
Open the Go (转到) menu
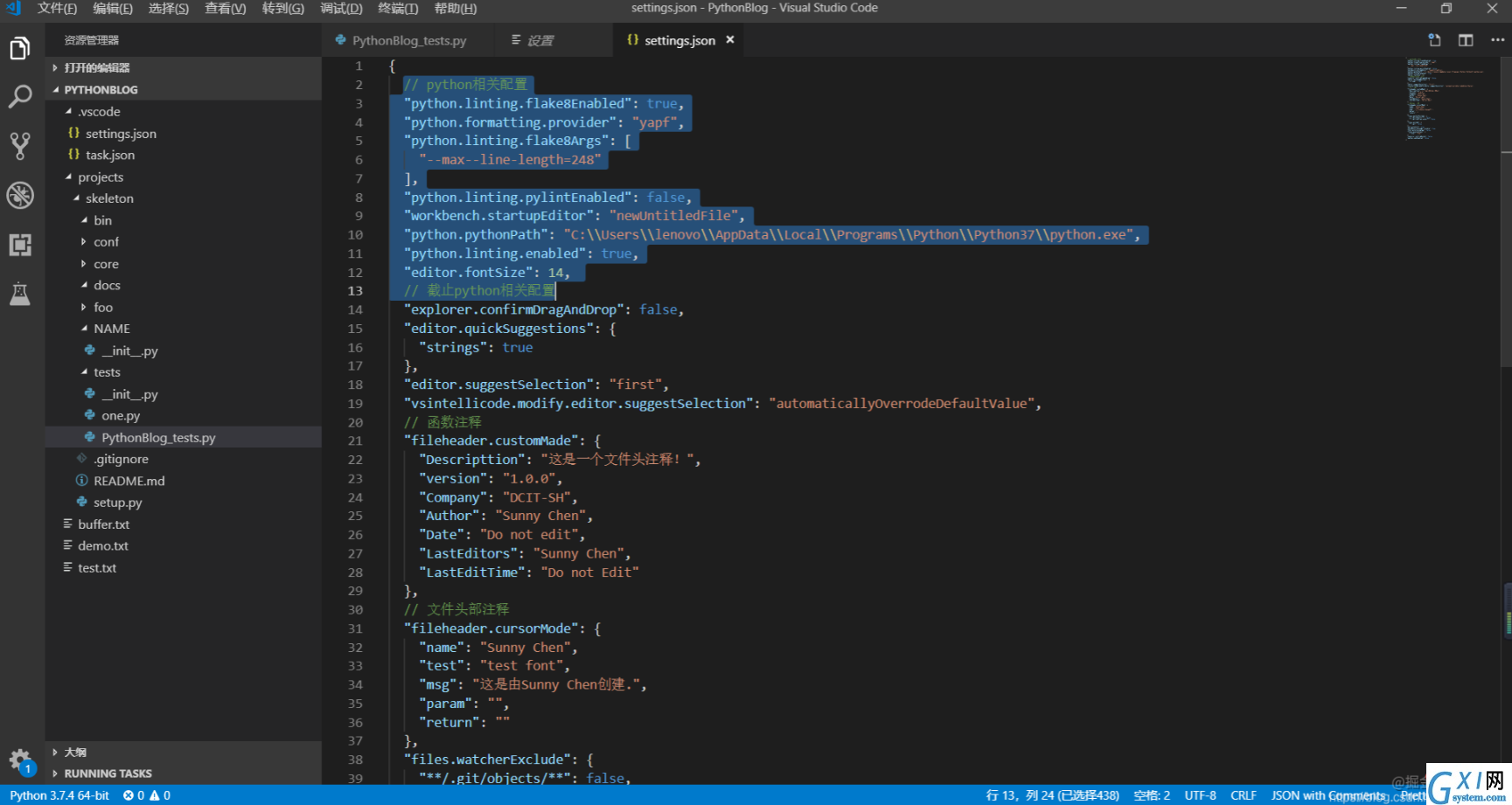pos(283,9)
